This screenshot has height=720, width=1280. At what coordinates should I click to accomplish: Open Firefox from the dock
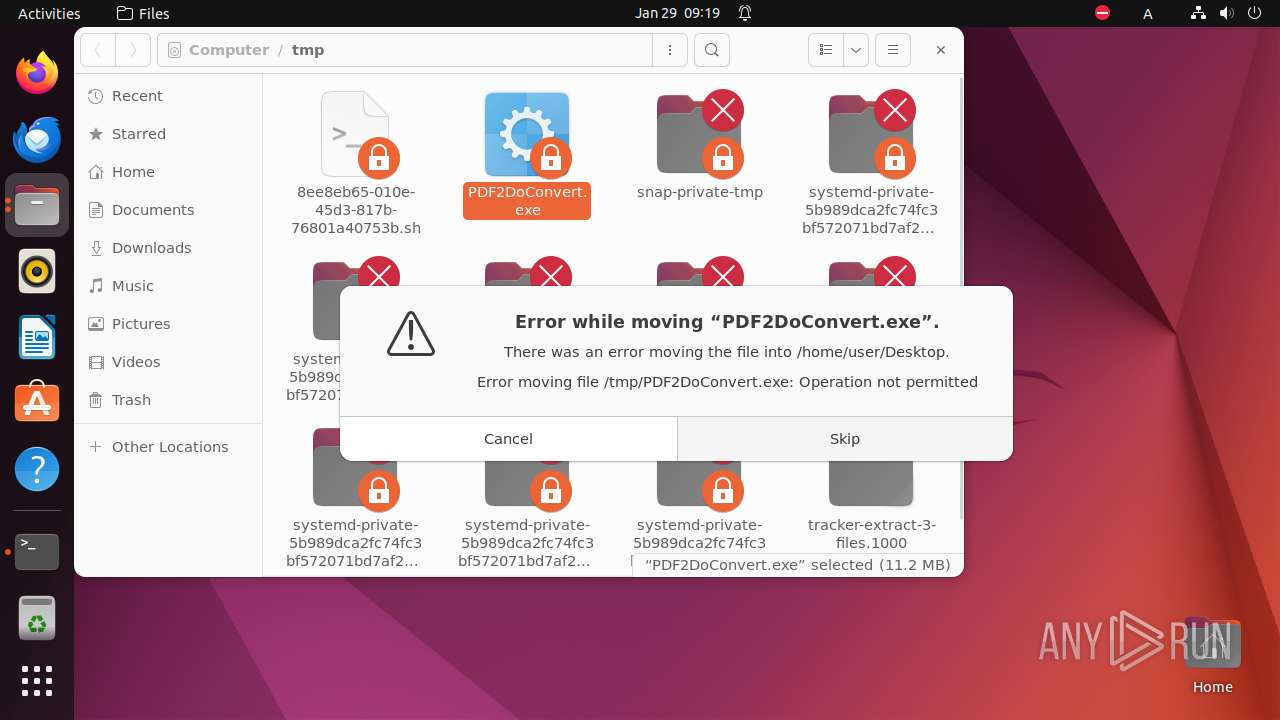point(37,73)
